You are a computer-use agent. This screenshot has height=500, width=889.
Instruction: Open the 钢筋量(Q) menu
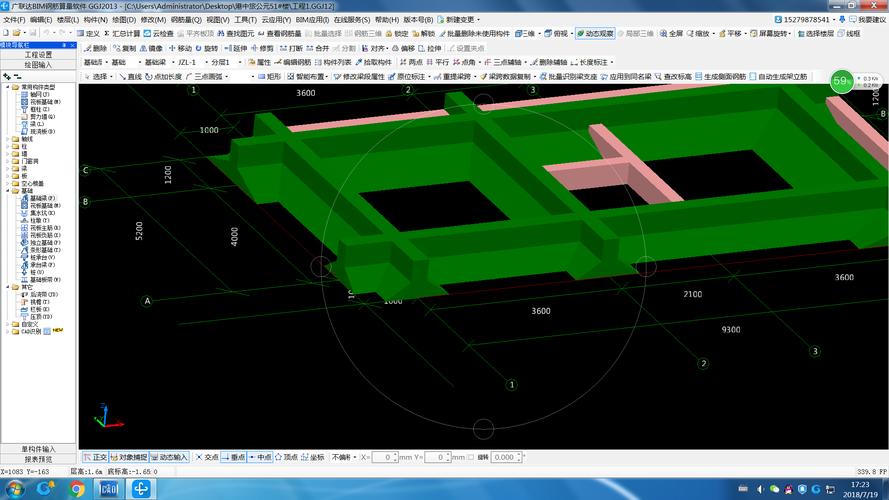(x=187, y=19)
